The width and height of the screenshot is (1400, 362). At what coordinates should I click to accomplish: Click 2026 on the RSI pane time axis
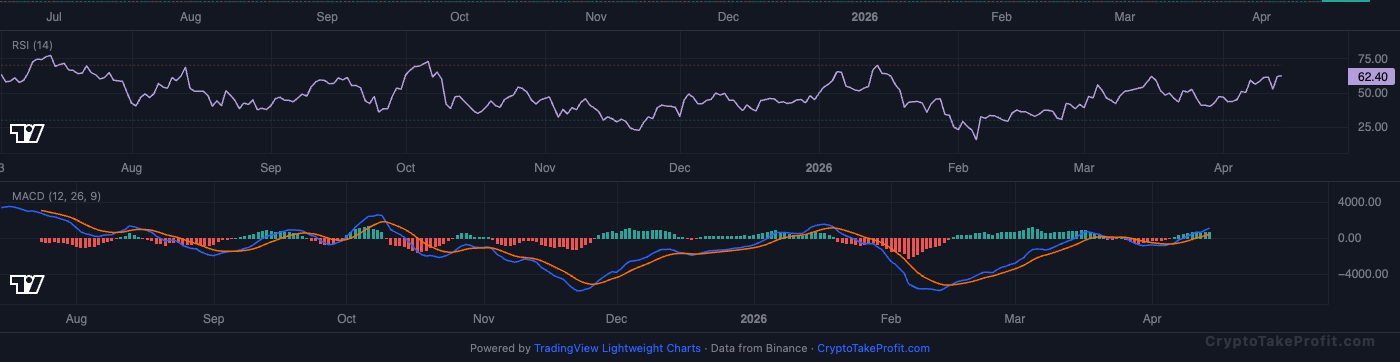click(x=819, y=169)
